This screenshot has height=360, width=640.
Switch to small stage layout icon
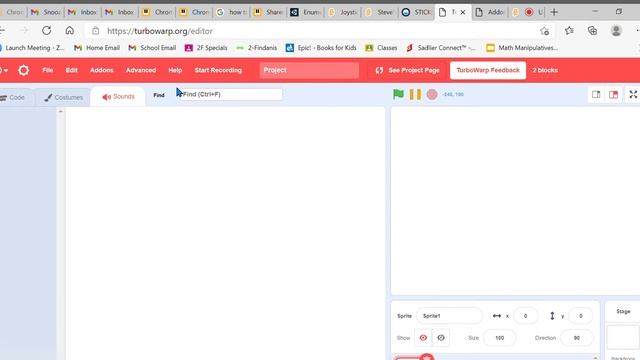click(x=596, y=95)
